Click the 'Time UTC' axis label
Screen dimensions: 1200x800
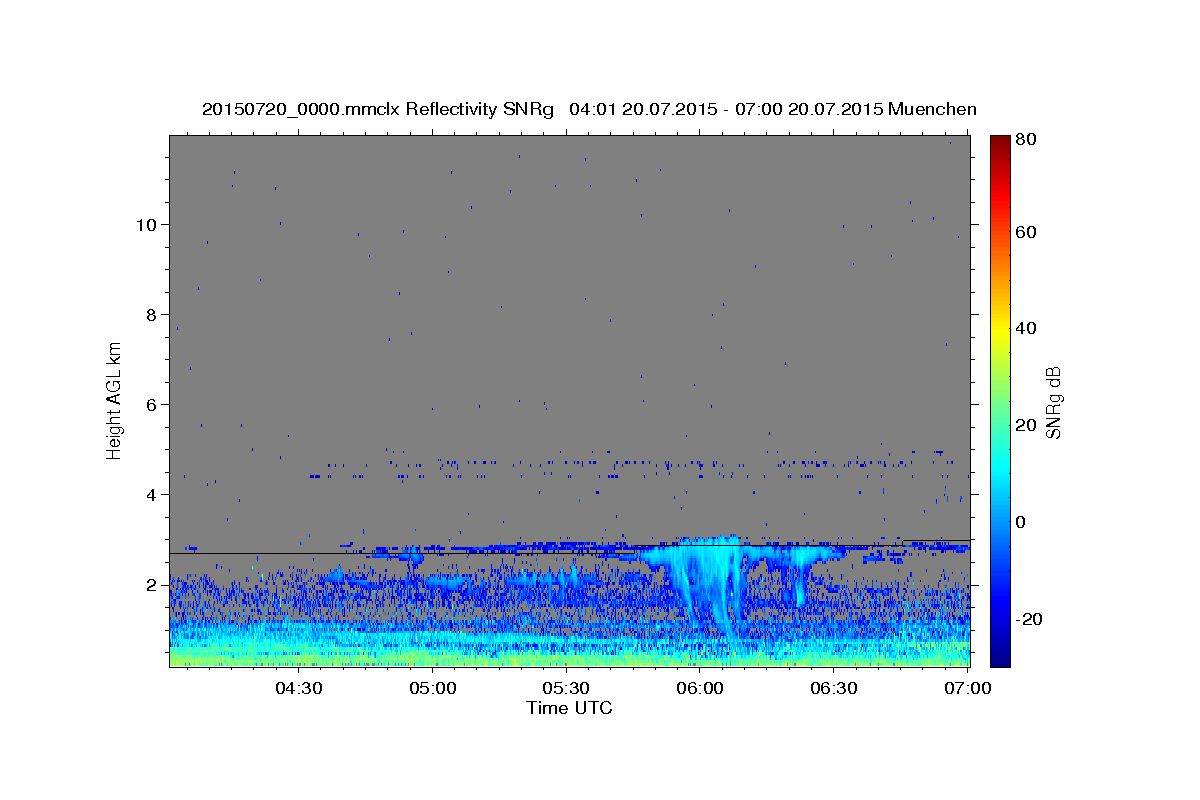[x=569, y=708]
